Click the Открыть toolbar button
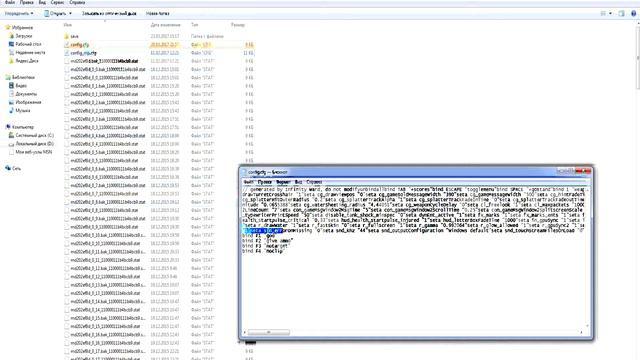Screen dimensions: 640x360 point(55,13)
